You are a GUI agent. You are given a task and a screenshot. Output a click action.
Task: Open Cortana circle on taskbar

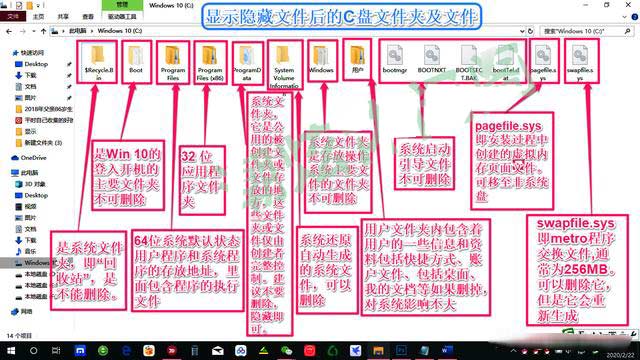(x=33, y=351)
